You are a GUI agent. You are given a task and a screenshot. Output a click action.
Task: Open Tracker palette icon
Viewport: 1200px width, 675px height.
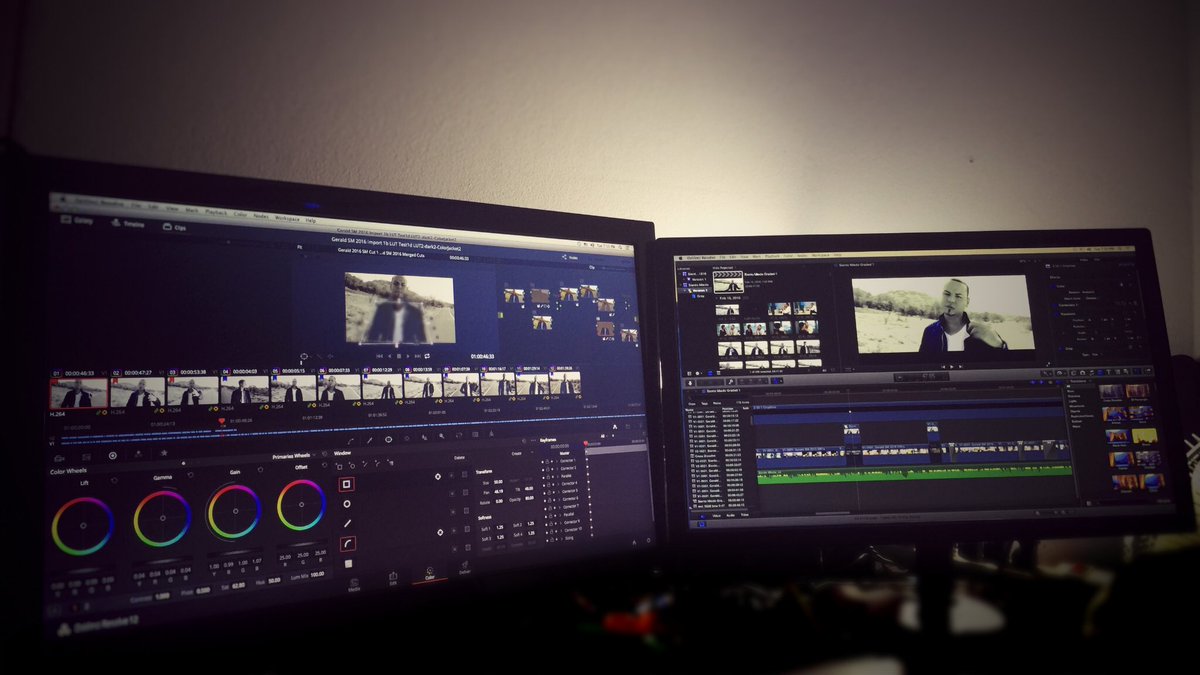tap(407, 439)
